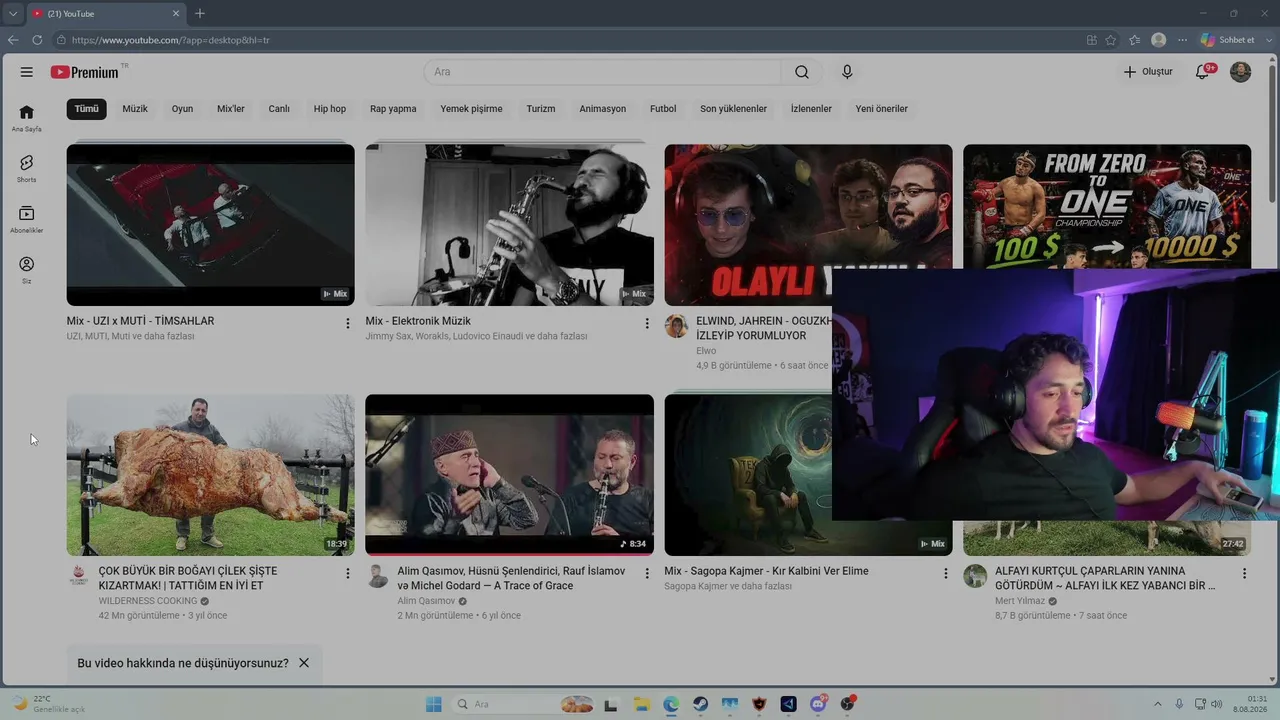Select the Mix'ler filter chip

(231, 109)
